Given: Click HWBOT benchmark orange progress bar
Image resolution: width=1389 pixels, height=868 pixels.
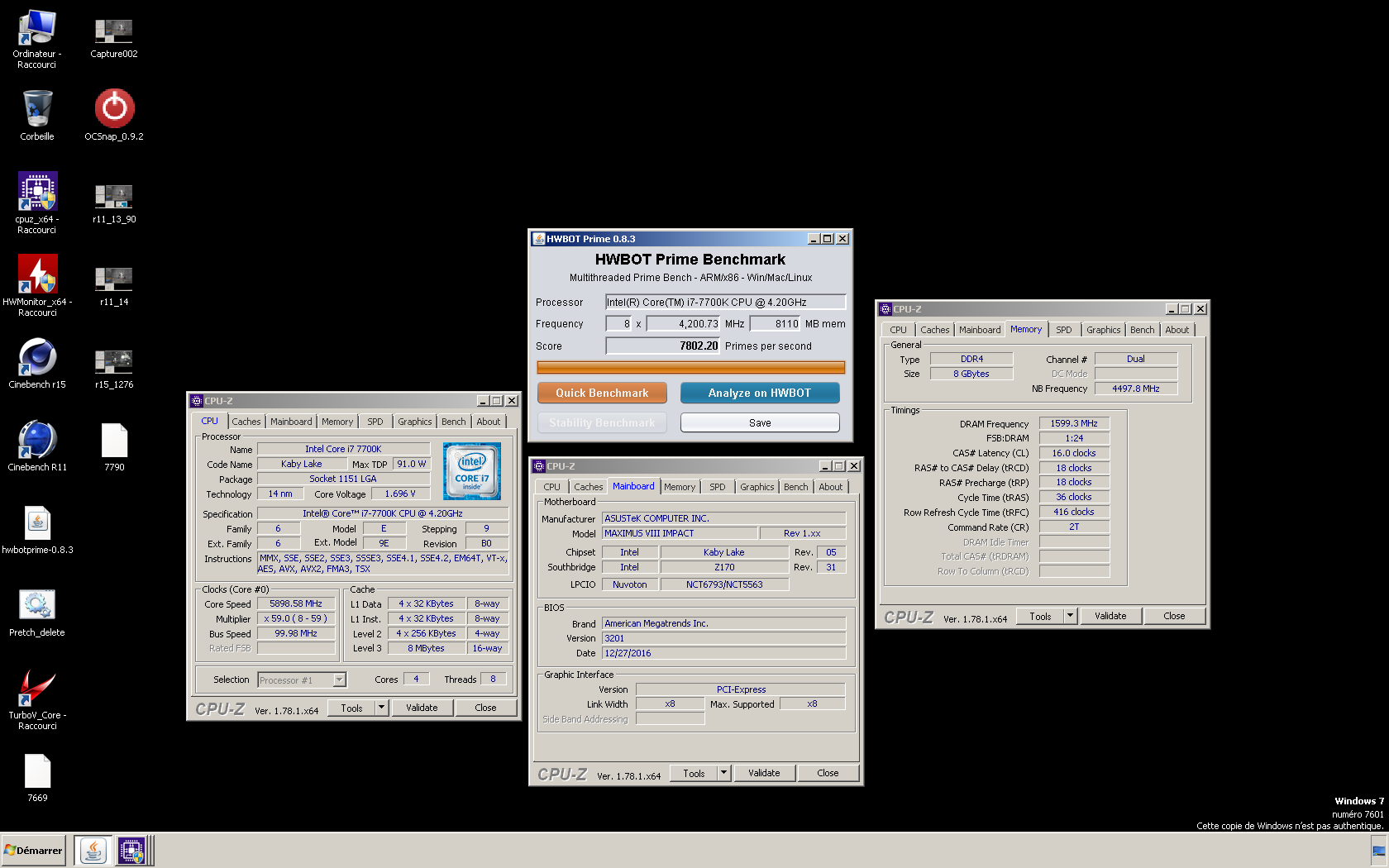Looking at the screenshot, I should 691,367.
